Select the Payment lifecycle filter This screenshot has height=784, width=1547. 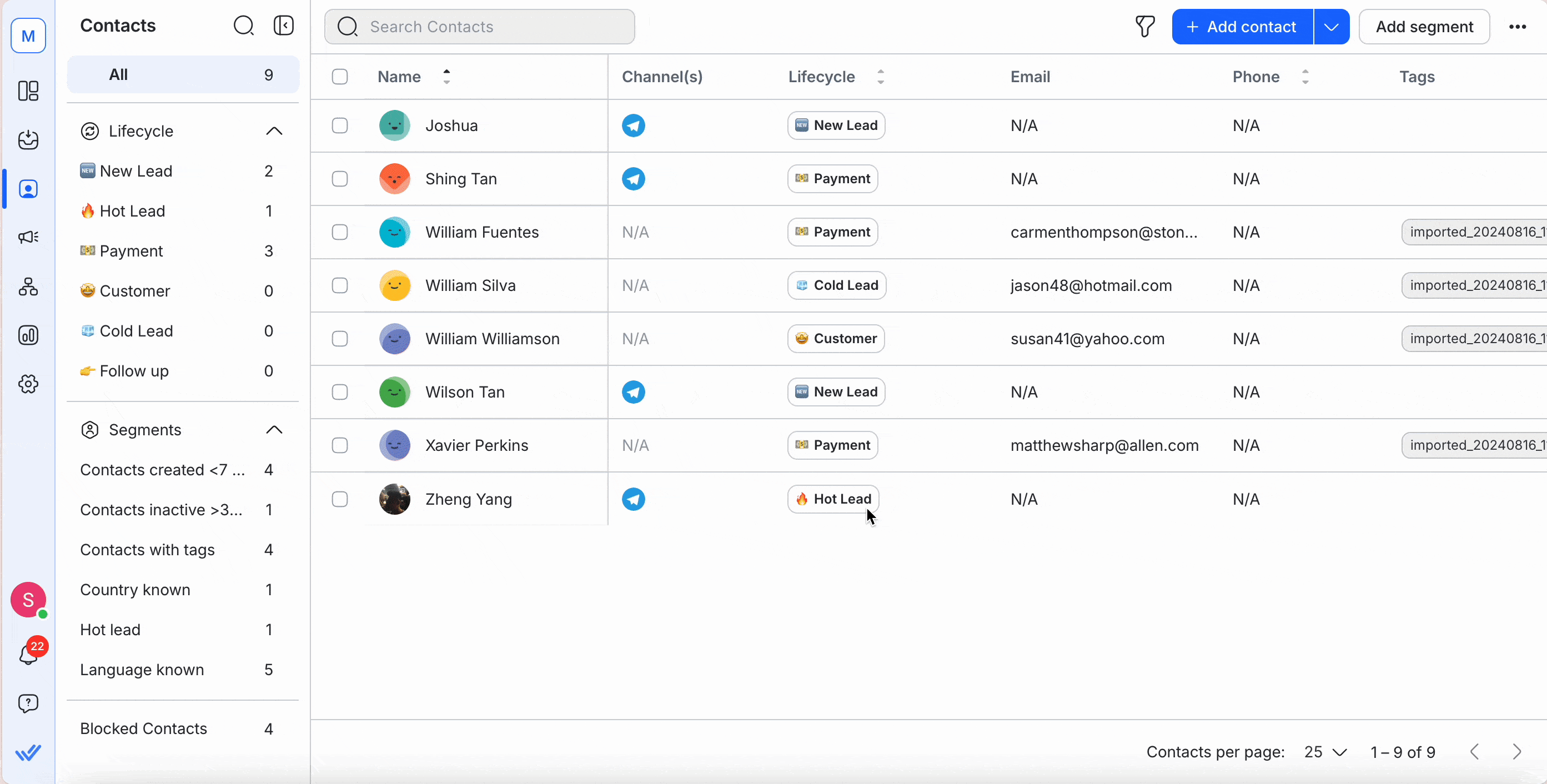pyautogui.click(x=131, y=251)
